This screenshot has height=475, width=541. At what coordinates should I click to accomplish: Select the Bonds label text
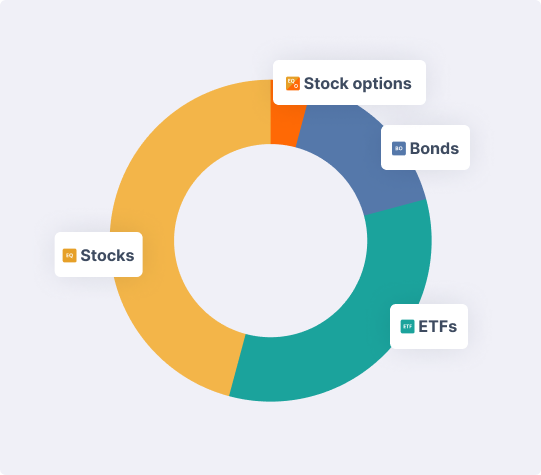[x=434, y=149]
